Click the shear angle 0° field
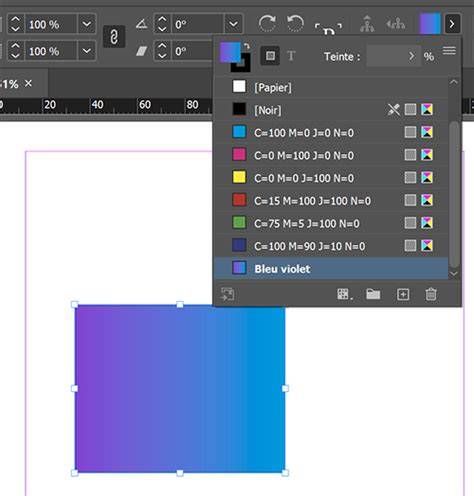 point(192,51)
